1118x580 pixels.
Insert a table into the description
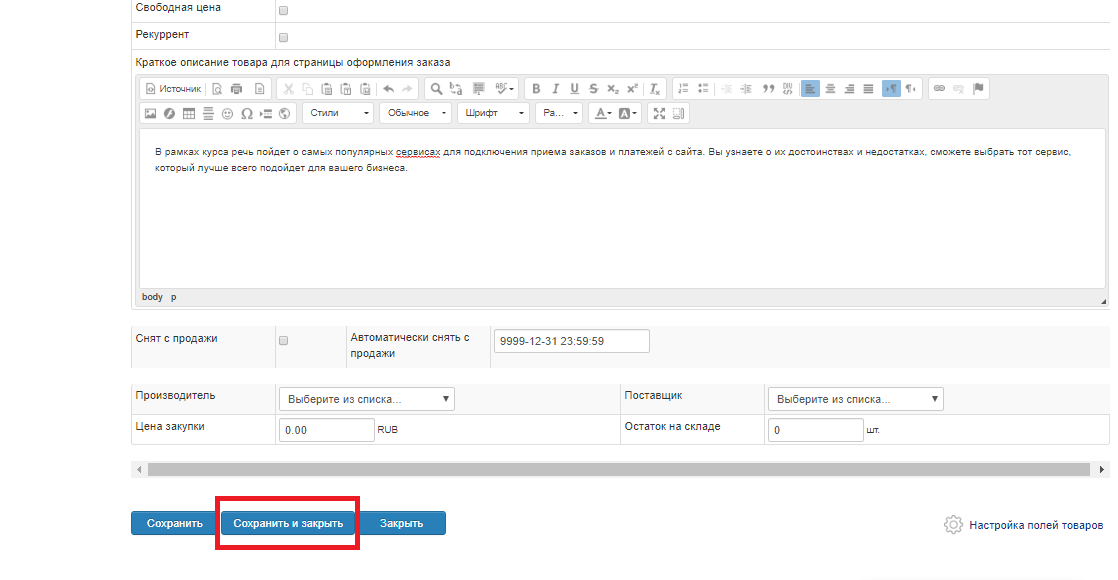tap(189, 113)
